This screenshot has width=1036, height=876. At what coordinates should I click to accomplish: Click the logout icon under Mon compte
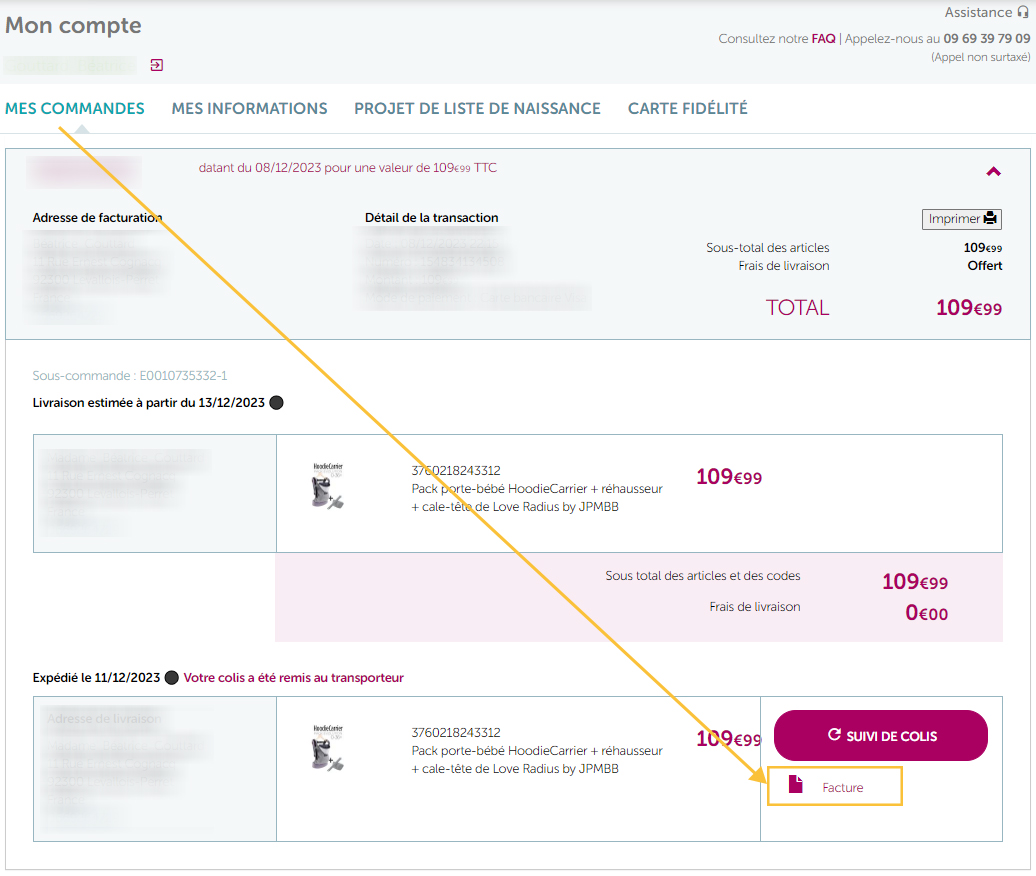pyautogui.click(x=157, y=65)
